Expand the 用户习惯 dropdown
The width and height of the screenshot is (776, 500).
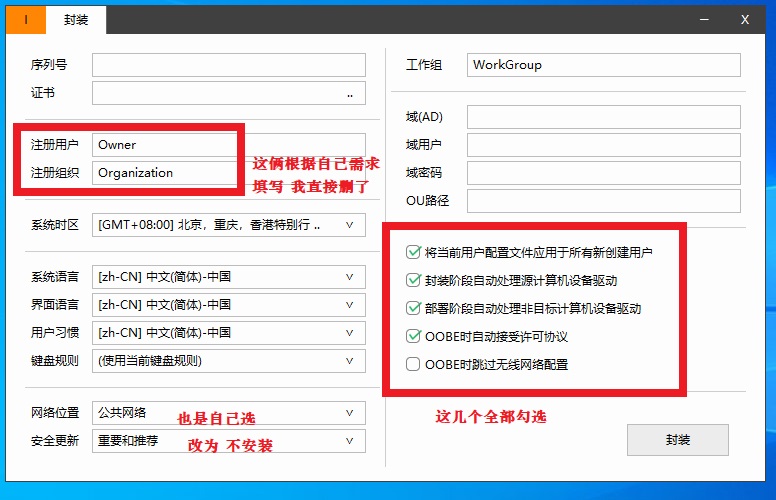tap(349, 332)
